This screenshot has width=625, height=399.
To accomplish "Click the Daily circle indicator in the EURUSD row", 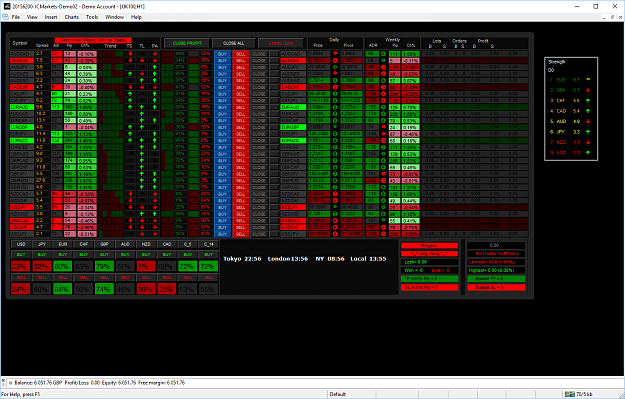I will 335,147.
